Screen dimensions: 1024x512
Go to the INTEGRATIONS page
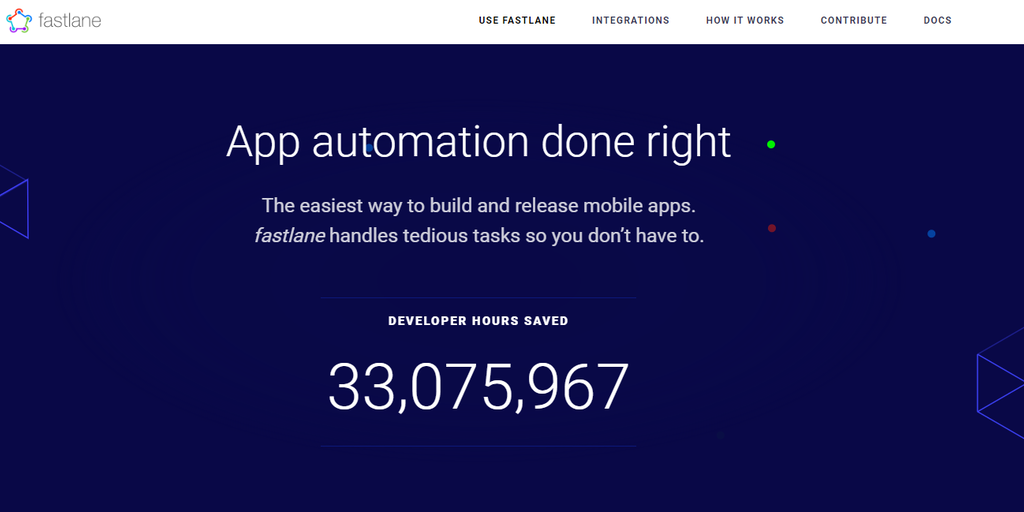point(631,20)
